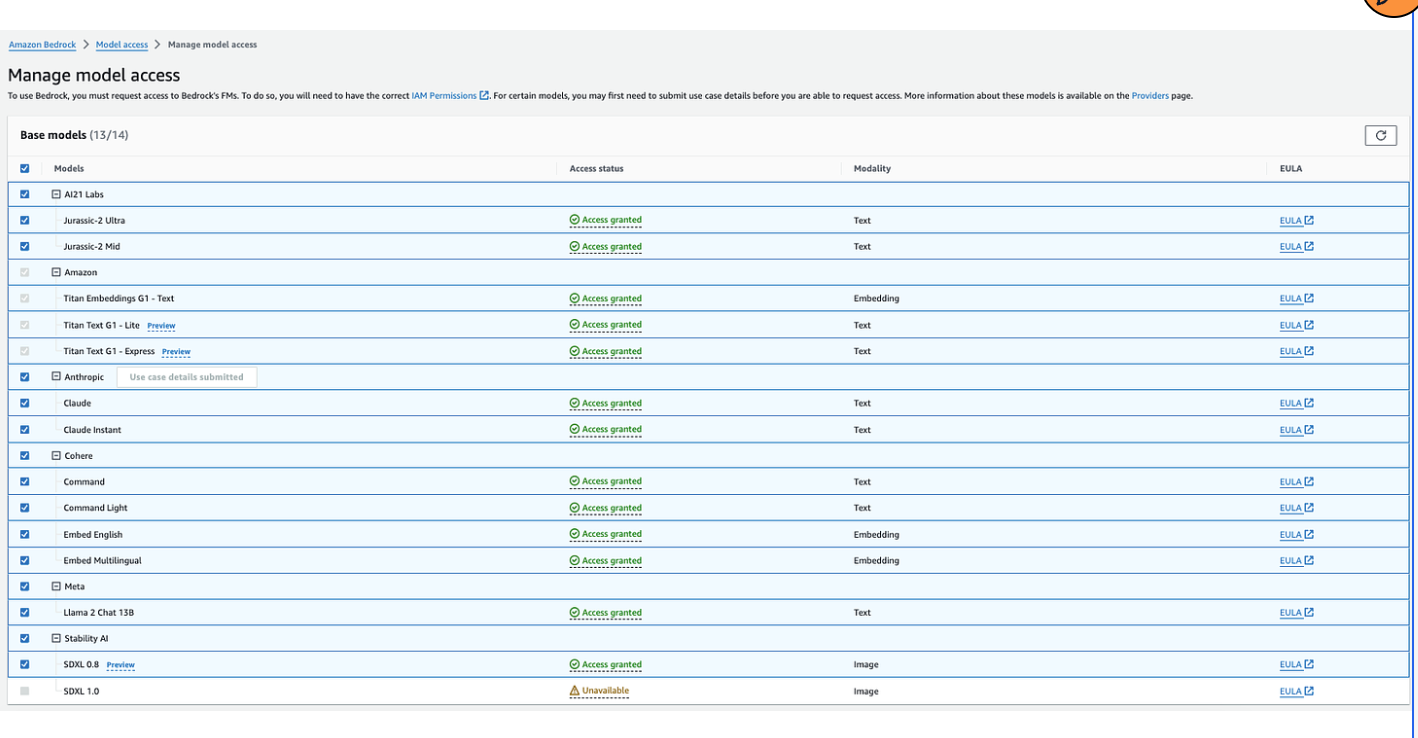Click Preview tag on Titan Text G1 - Express
Viewport: 1418px width, 738px height.
pos(176,351)
